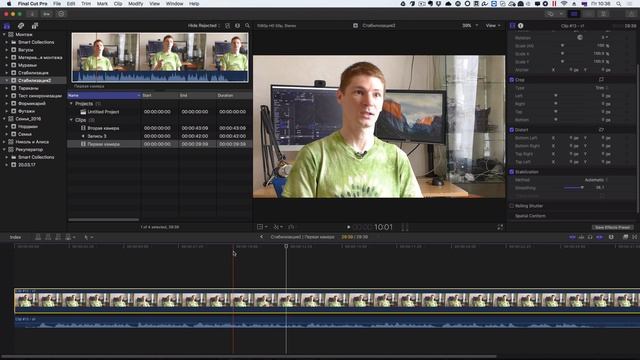This screenshot has width=640, height=360.
Task: Open the viewer View options dropdown
Action: coord(493,26)
